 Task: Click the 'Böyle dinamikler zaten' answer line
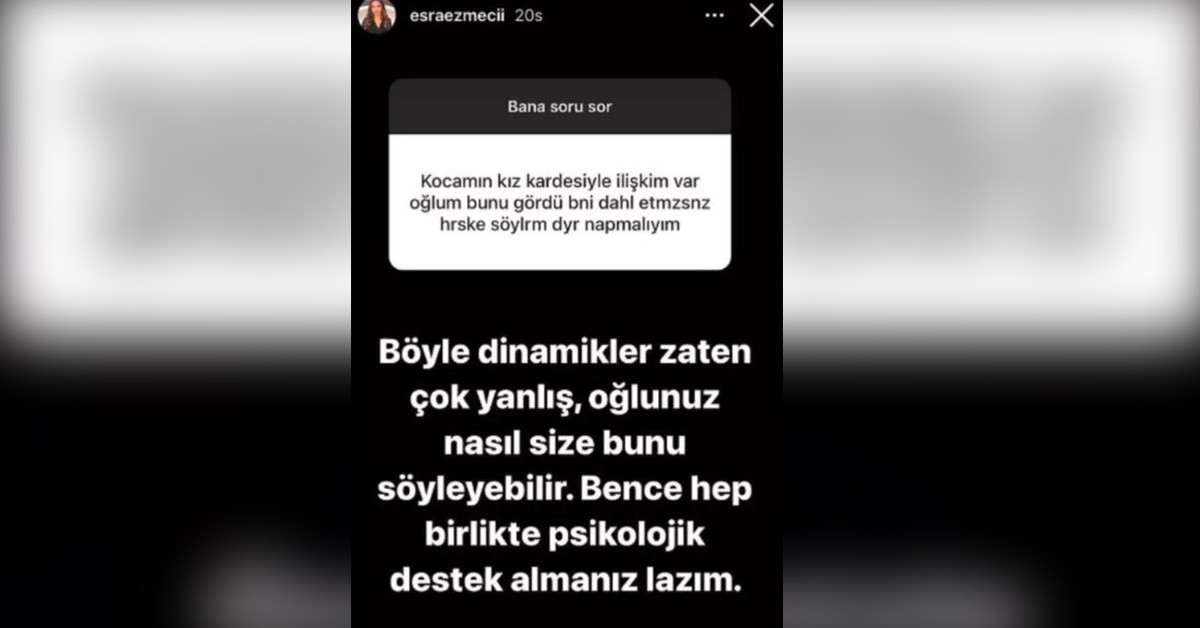point(565,354)
